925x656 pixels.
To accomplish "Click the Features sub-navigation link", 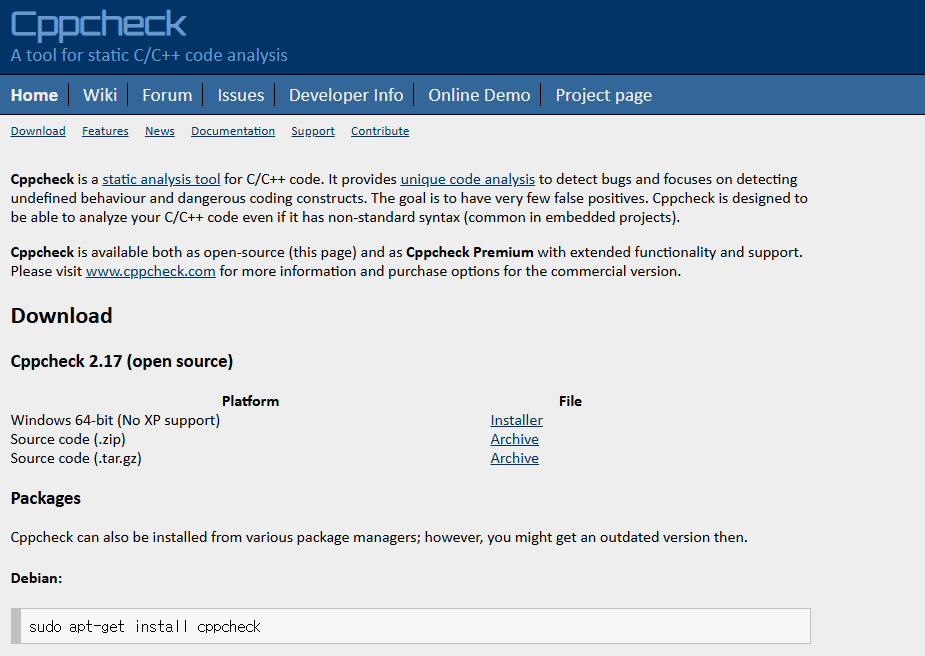I will tap(105, 131).
